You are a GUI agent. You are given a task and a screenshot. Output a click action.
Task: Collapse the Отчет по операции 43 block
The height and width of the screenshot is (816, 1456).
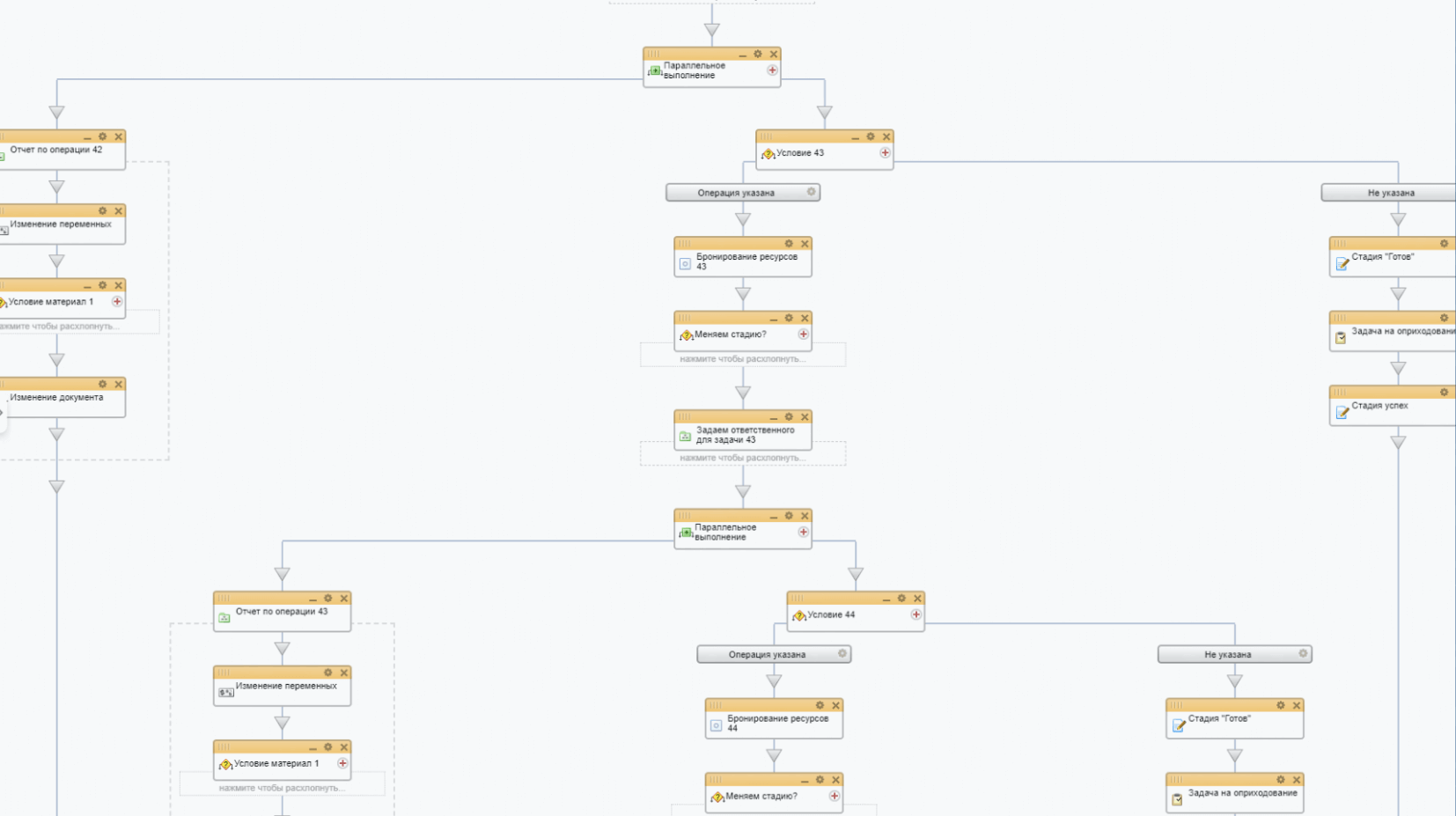[313, 599]
